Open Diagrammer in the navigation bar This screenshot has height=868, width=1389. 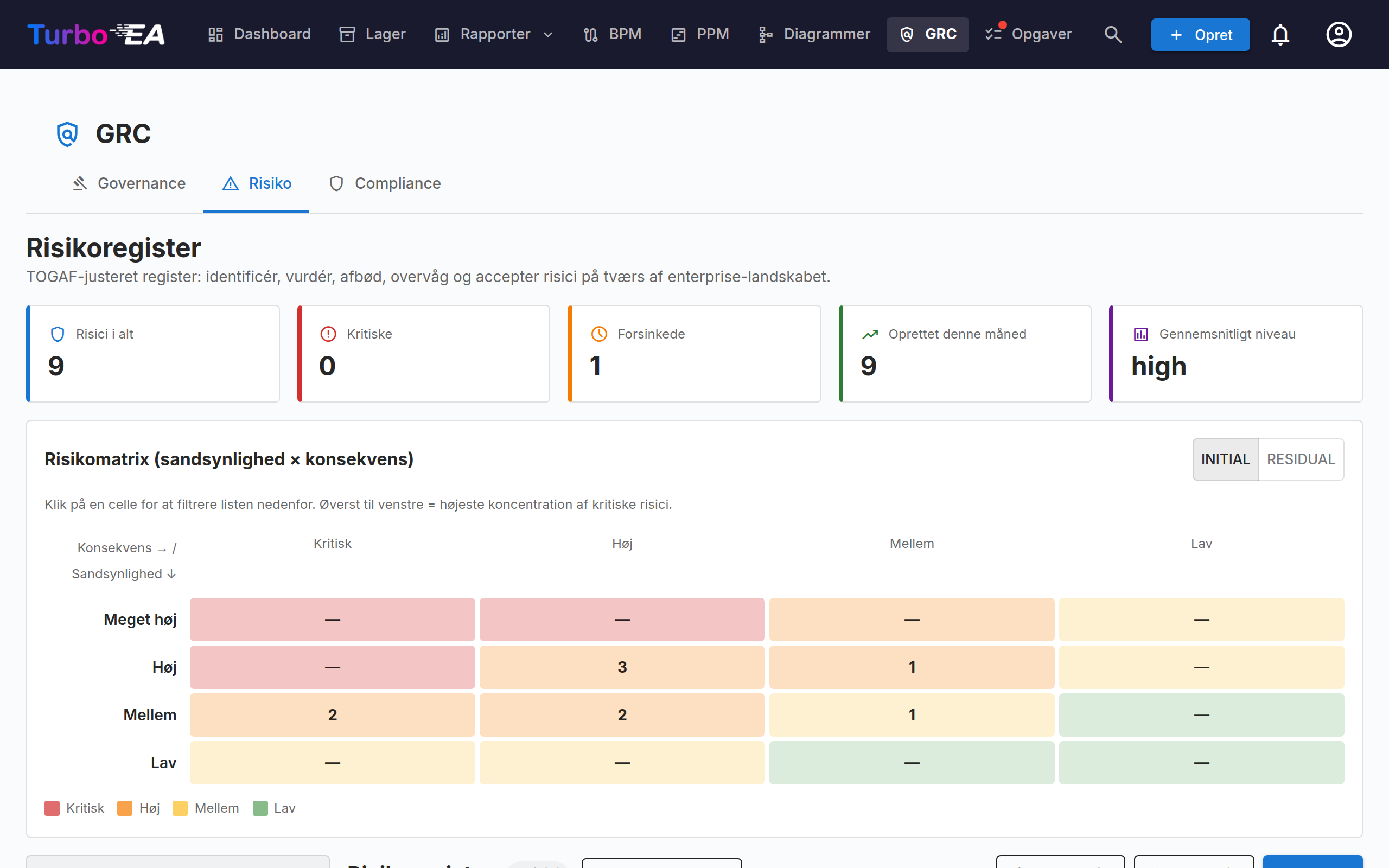[x=814, y=34]
